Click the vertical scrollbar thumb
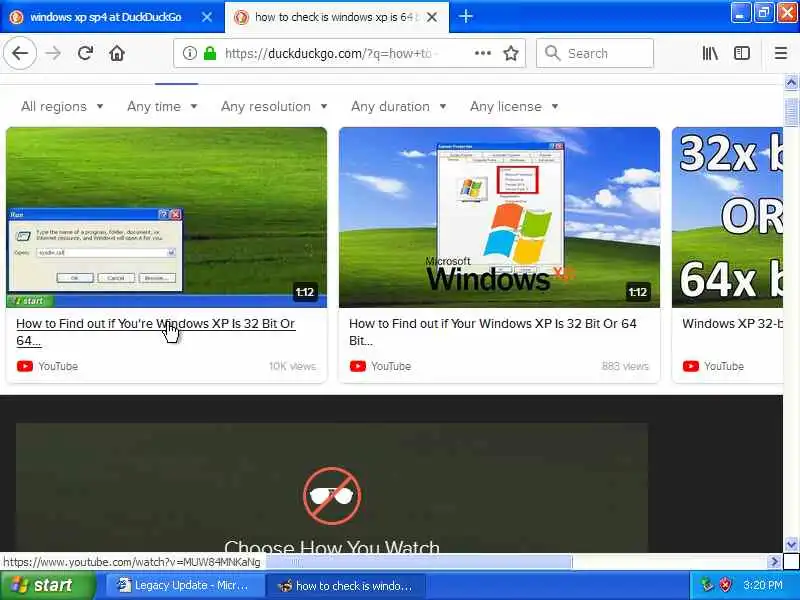Image resolution: width=800 pixels, height=600 pixels. tap(791, 112)
